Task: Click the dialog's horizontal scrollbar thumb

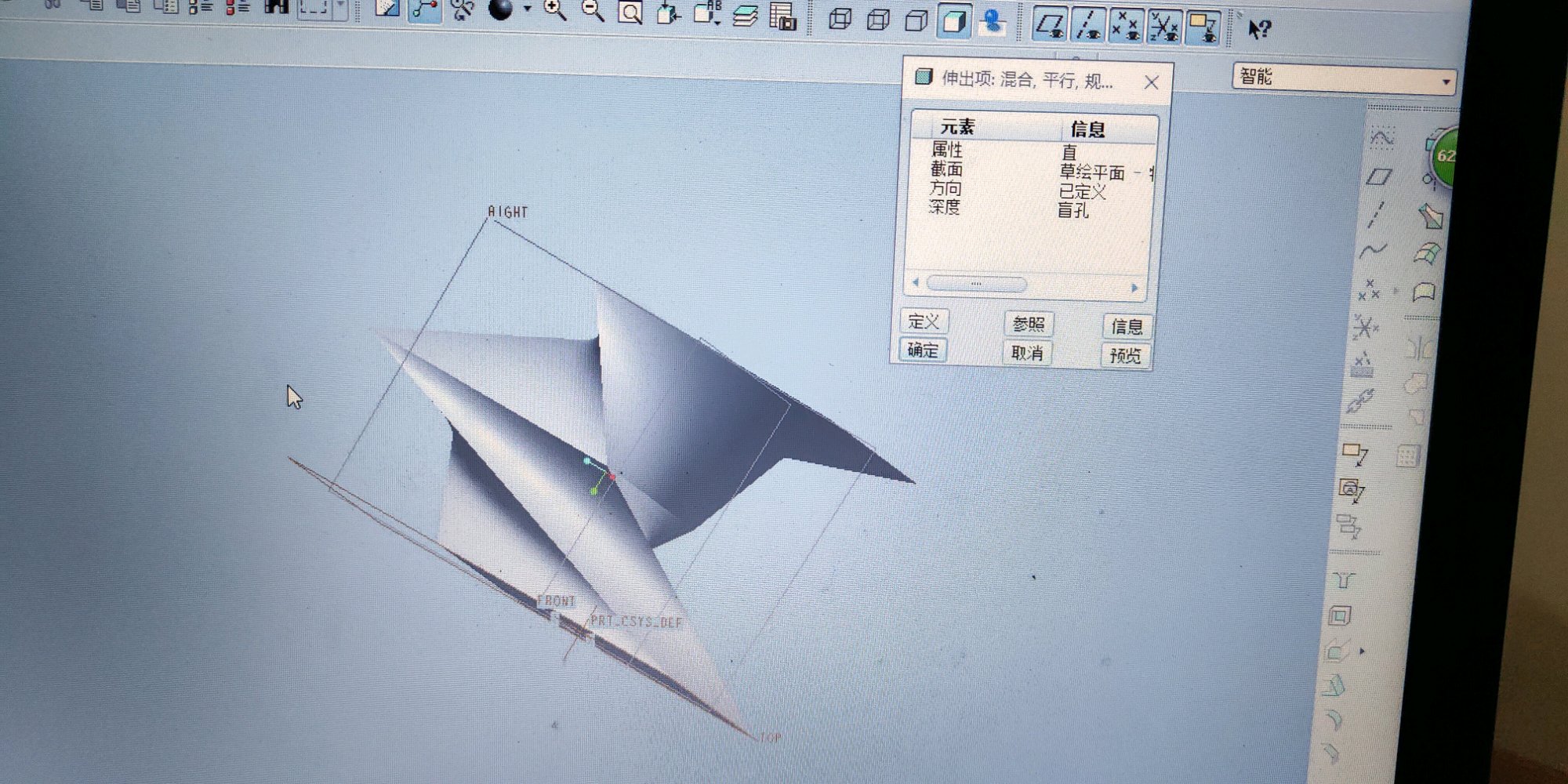Action: click(977, 284)
